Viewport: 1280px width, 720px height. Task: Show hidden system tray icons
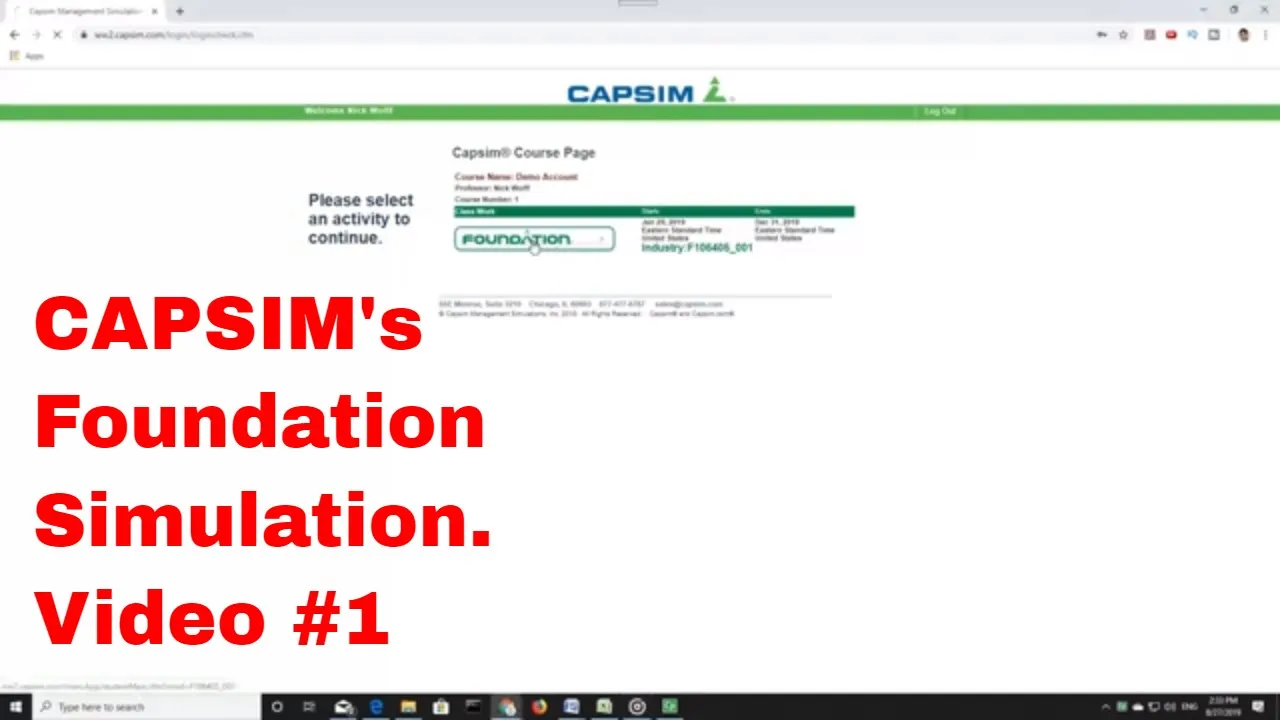1105,707
